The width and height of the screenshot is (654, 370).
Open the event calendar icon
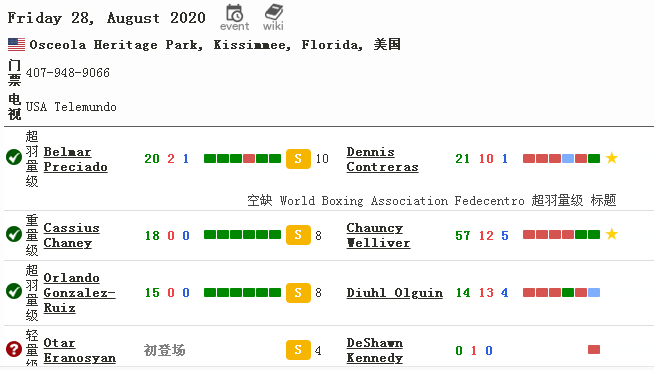click(x=234, y=17)
